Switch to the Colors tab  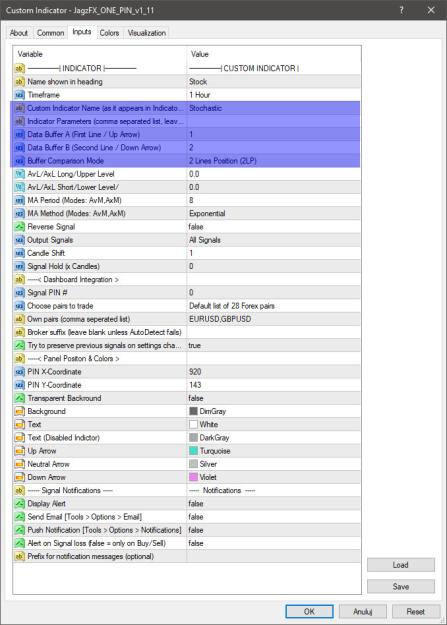coord(109,33)
